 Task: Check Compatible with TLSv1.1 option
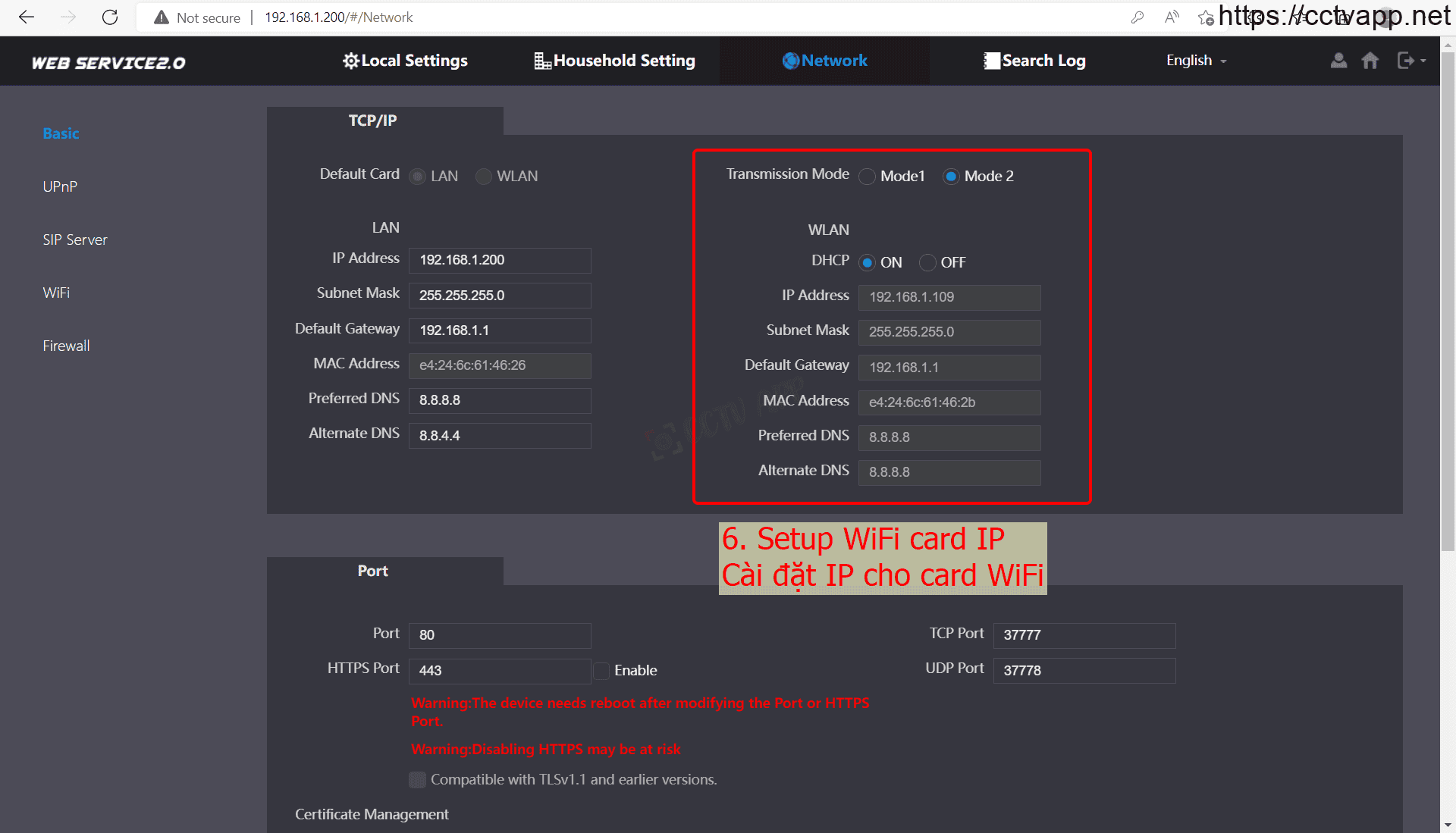tap(417, 780)
